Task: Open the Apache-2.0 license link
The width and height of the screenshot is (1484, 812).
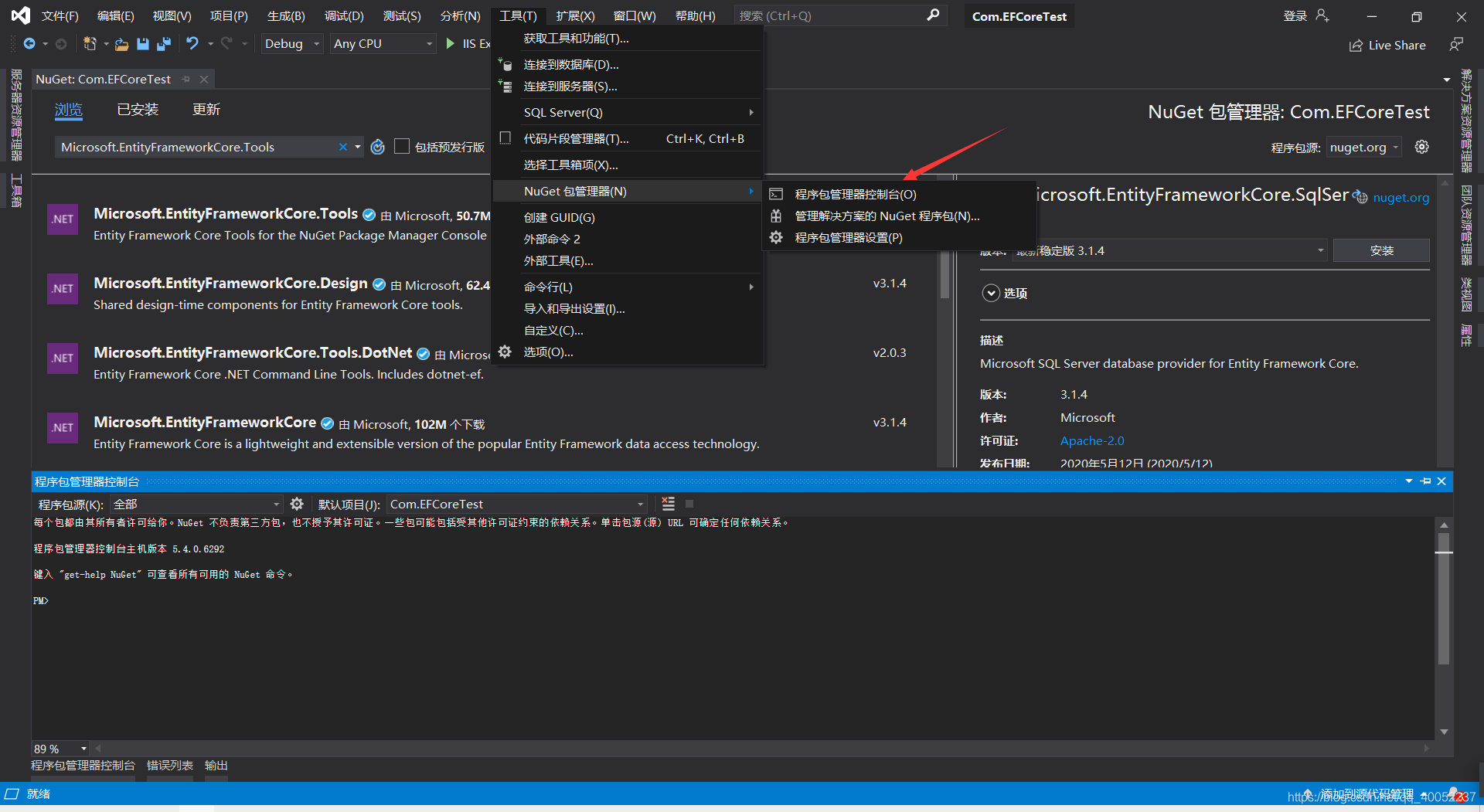Action: 1092,440
